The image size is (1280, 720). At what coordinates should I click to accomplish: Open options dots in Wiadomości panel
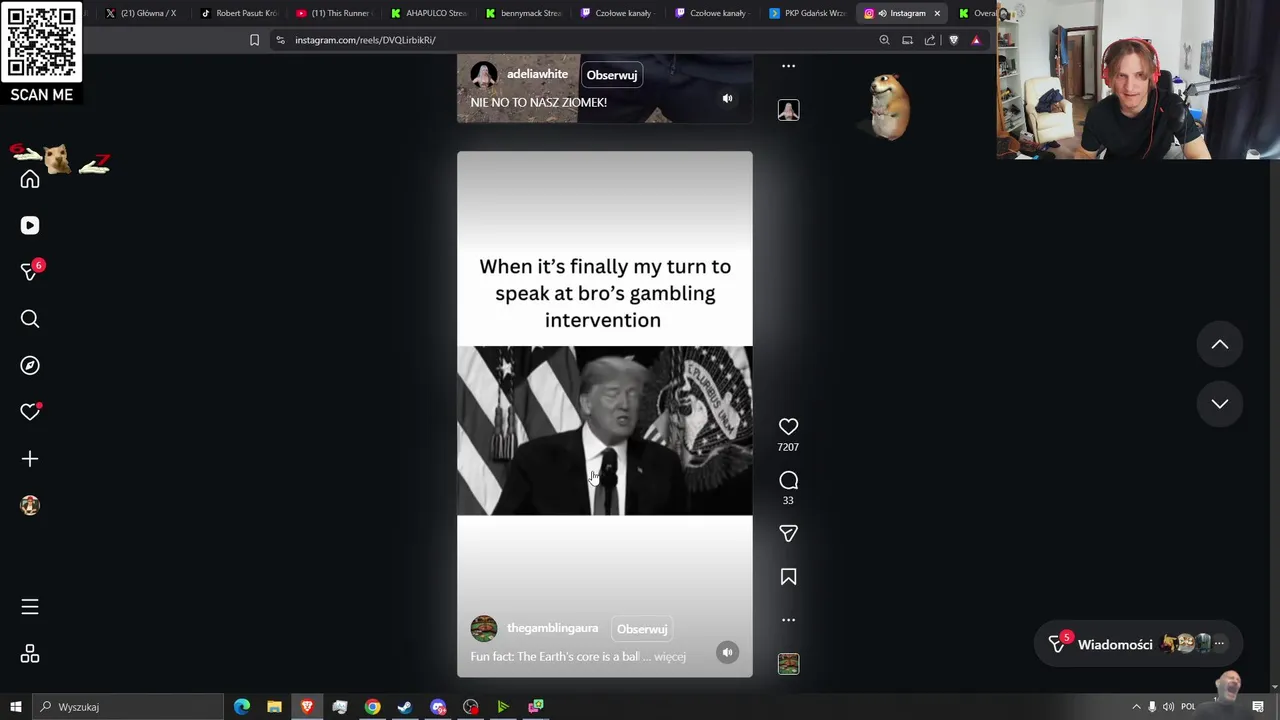click(x=1219, y=644)
